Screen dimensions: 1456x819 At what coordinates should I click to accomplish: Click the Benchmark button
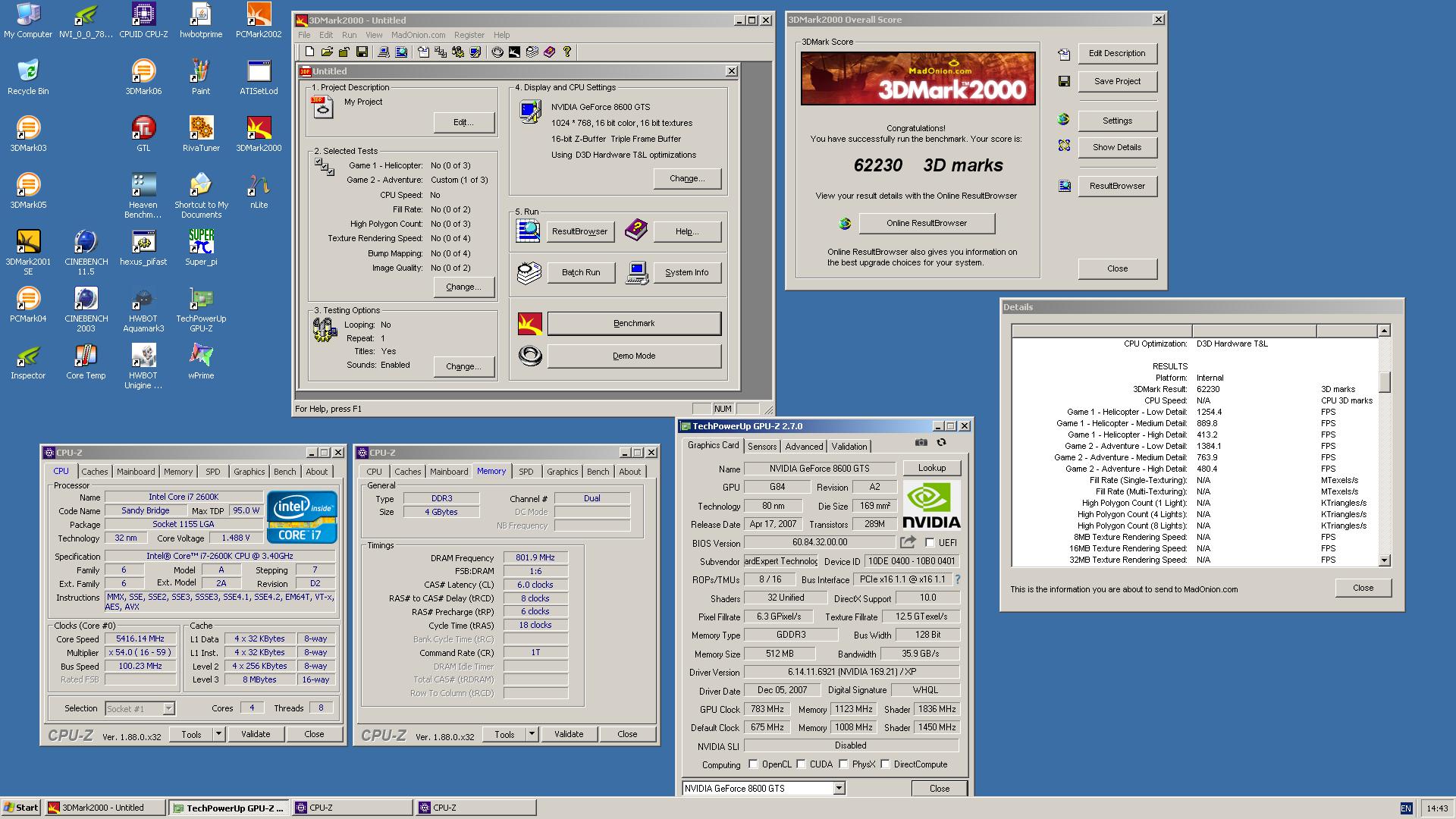634,324
